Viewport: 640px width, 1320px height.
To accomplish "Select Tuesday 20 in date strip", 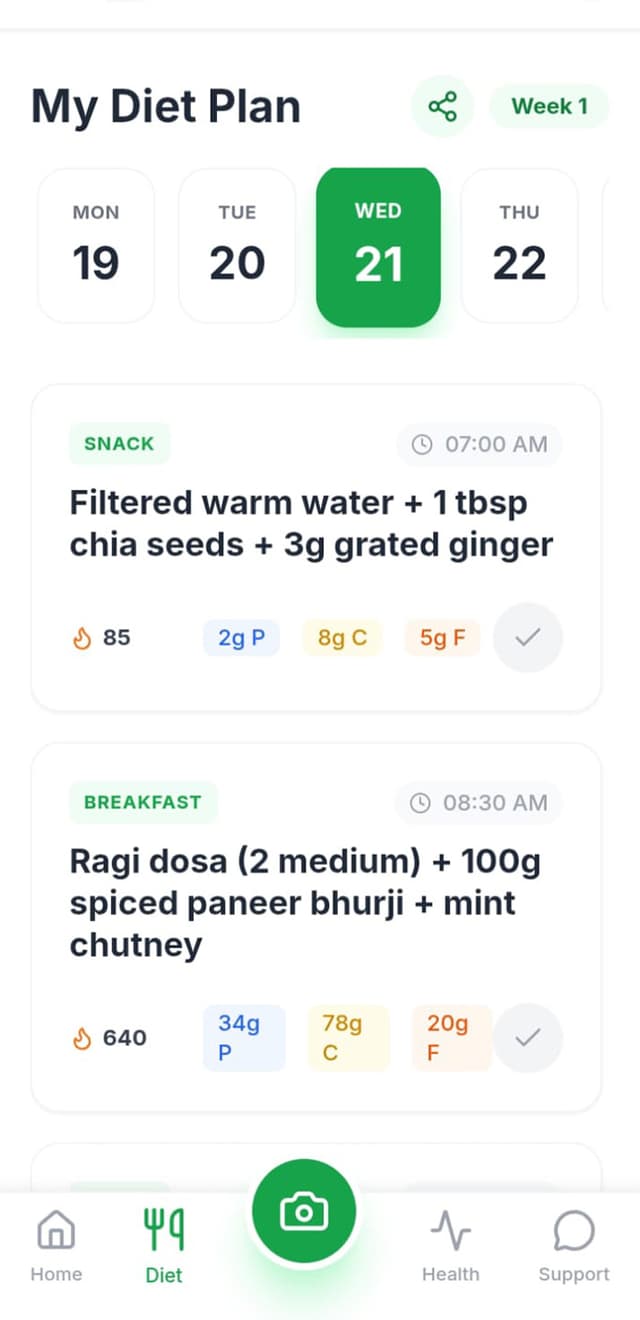I will click(x=237, y=245).
